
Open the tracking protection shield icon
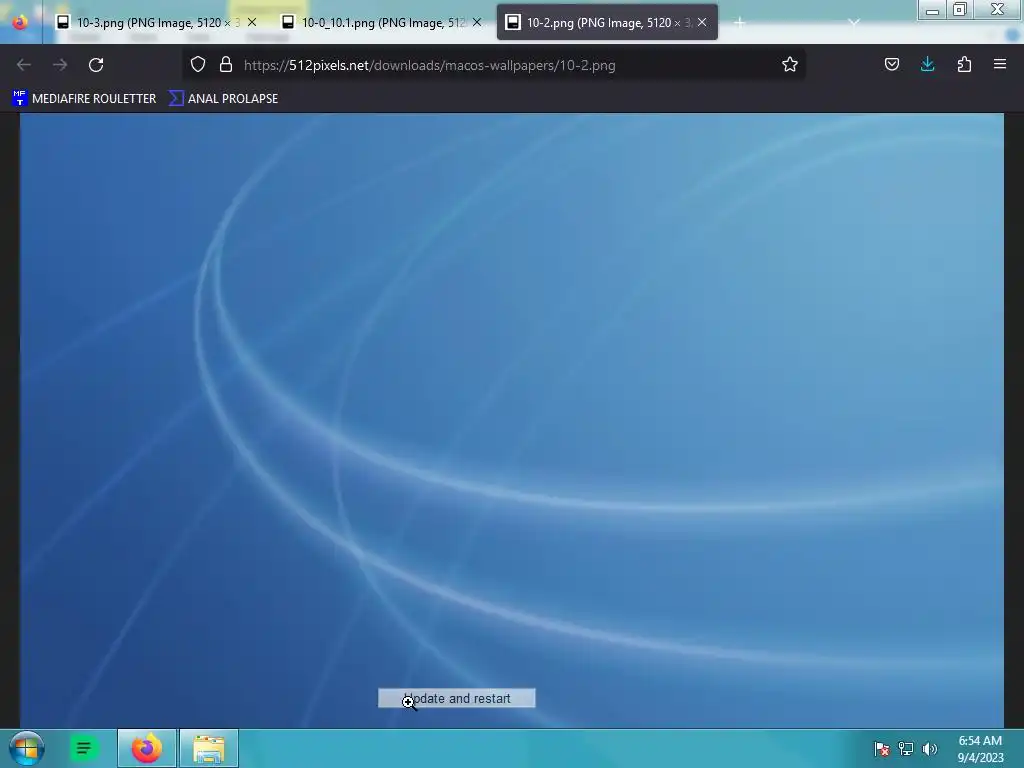pos(198,65)
